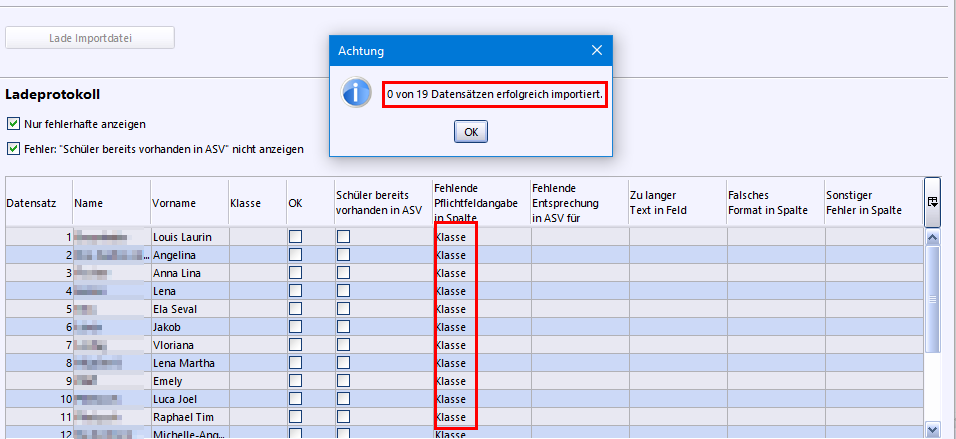The width and height of the screenshot is (956, 439).
Task: Check 'Schüler bereits vorhanden' box for Angelina
Action: tap(344, 255)
